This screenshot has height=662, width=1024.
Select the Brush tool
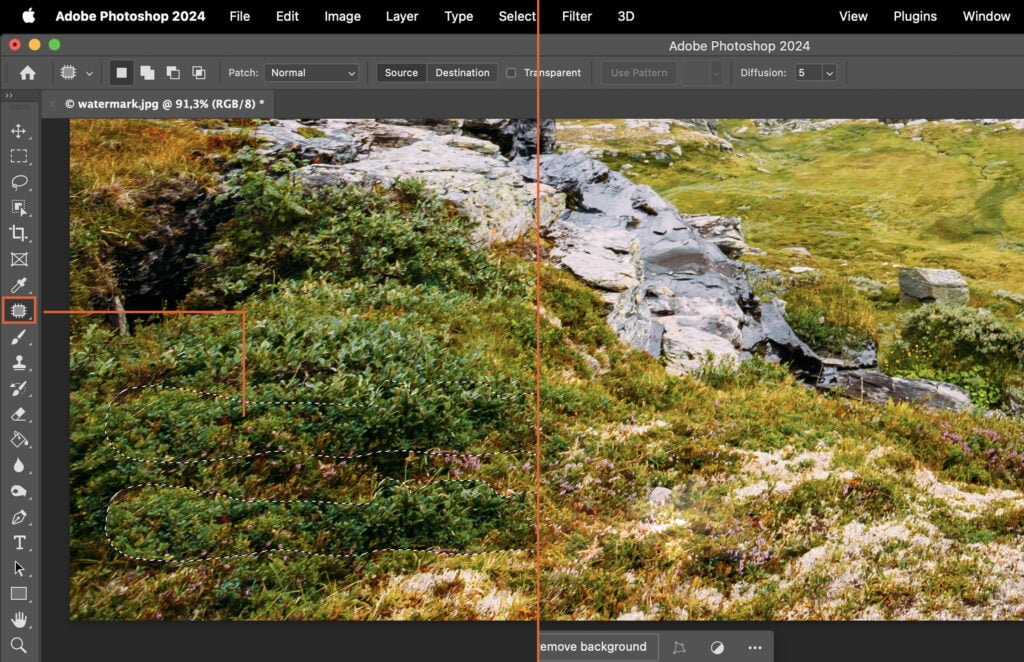[x=19, y=337]
